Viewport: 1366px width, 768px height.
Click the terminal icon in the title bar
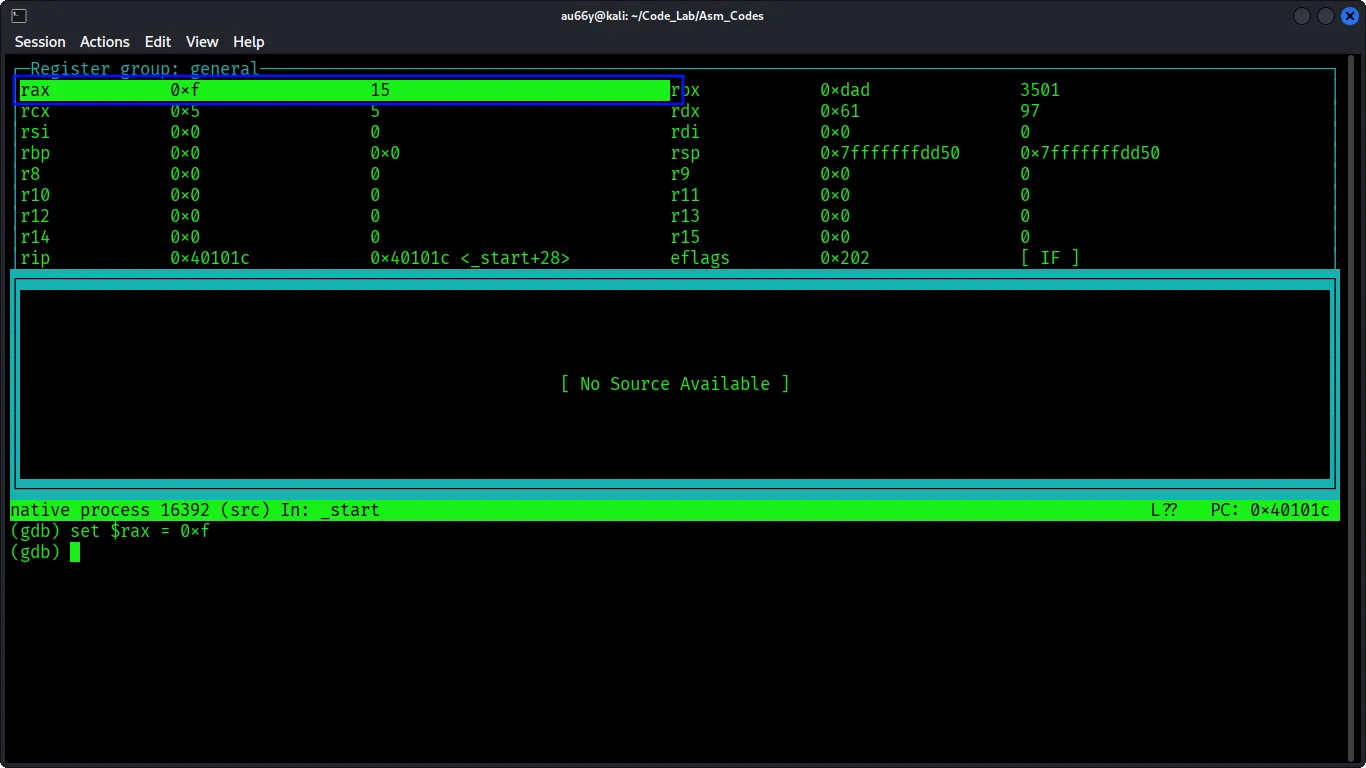19,16
